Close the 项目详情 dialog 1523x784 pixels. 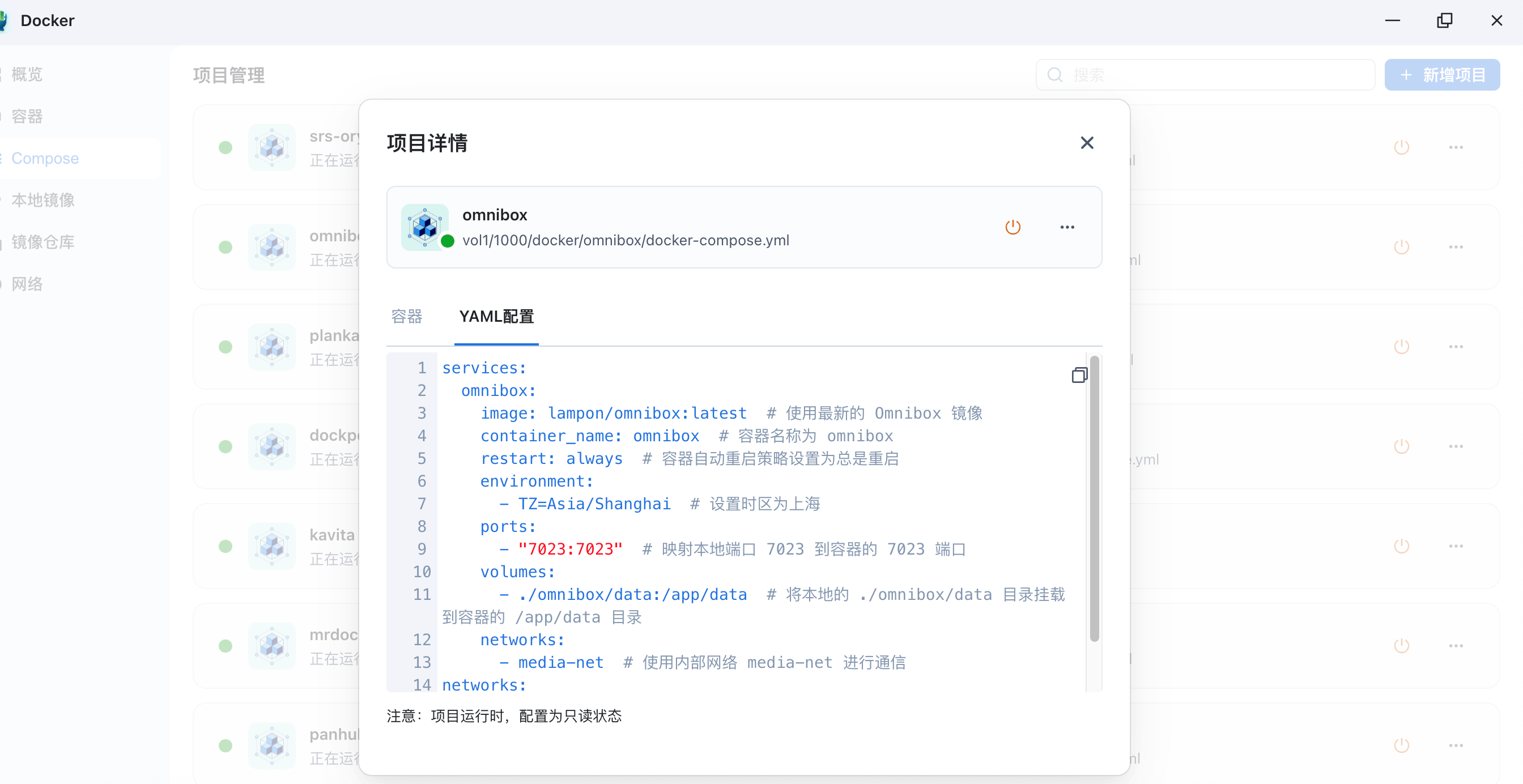point(1087,143)
